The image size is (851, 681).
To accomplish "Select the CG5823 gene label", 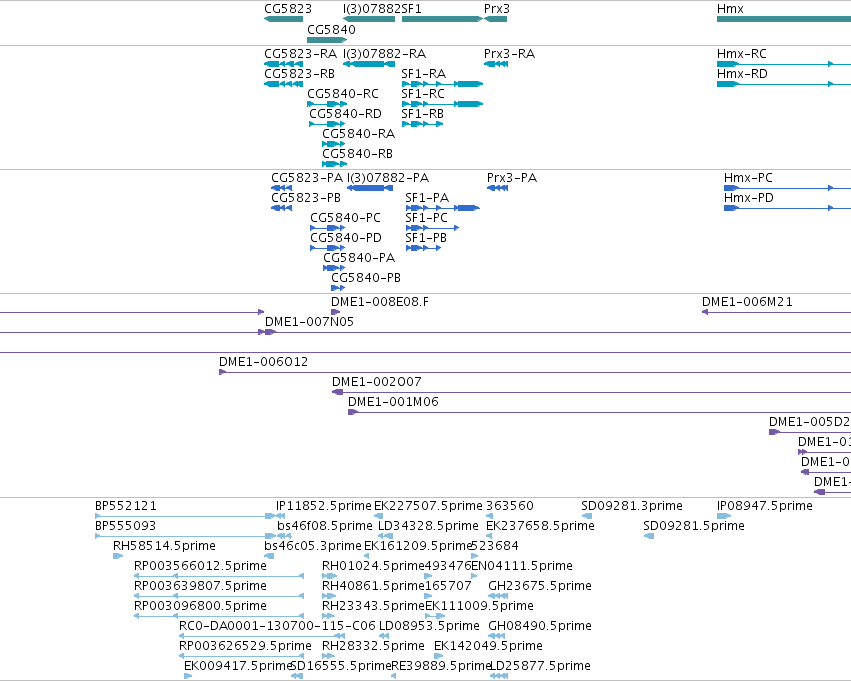I will point(288,9).
